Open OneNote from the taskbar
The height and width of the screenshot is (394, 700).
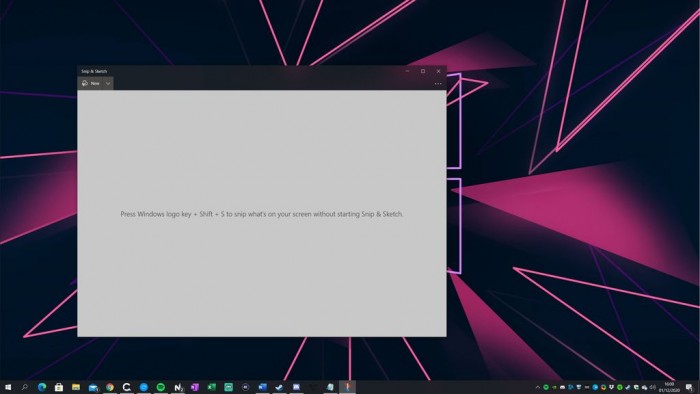[x=195, y=387]
